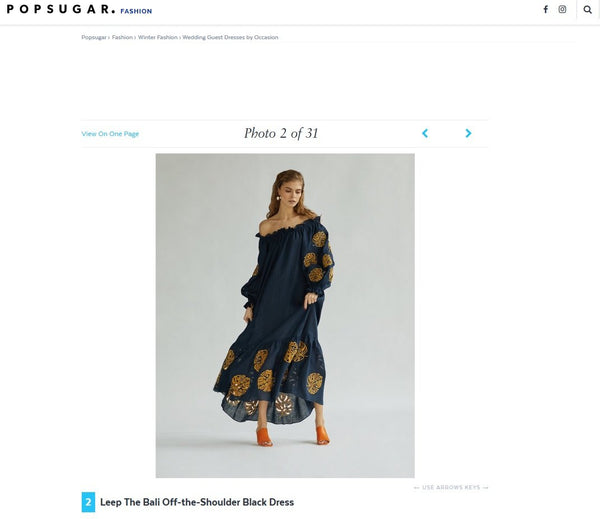Click the Photo 2 of 31 counter

(x=281, y=133)
